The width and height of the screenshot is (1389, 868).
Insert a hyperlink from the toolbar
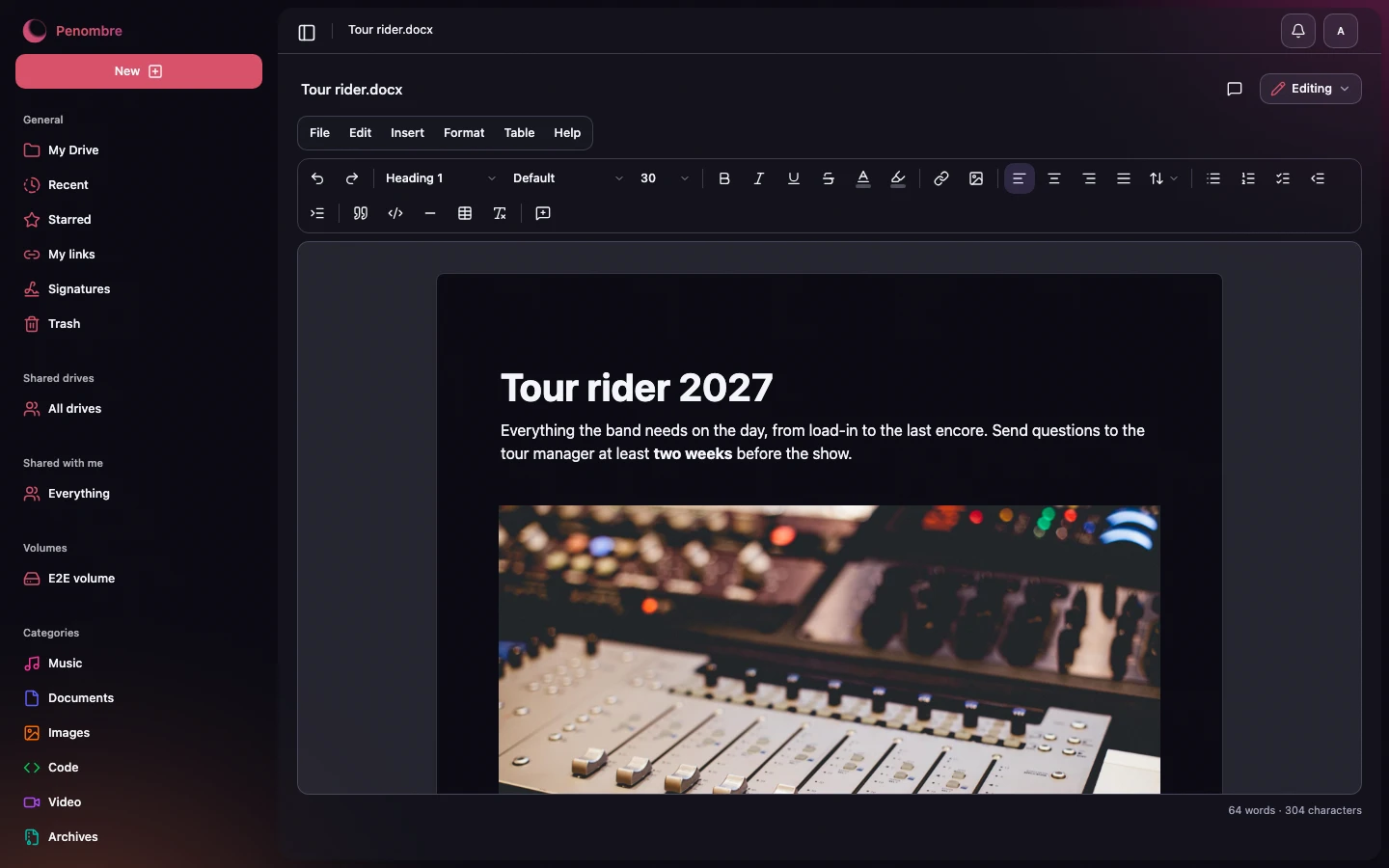coord(941,178)
